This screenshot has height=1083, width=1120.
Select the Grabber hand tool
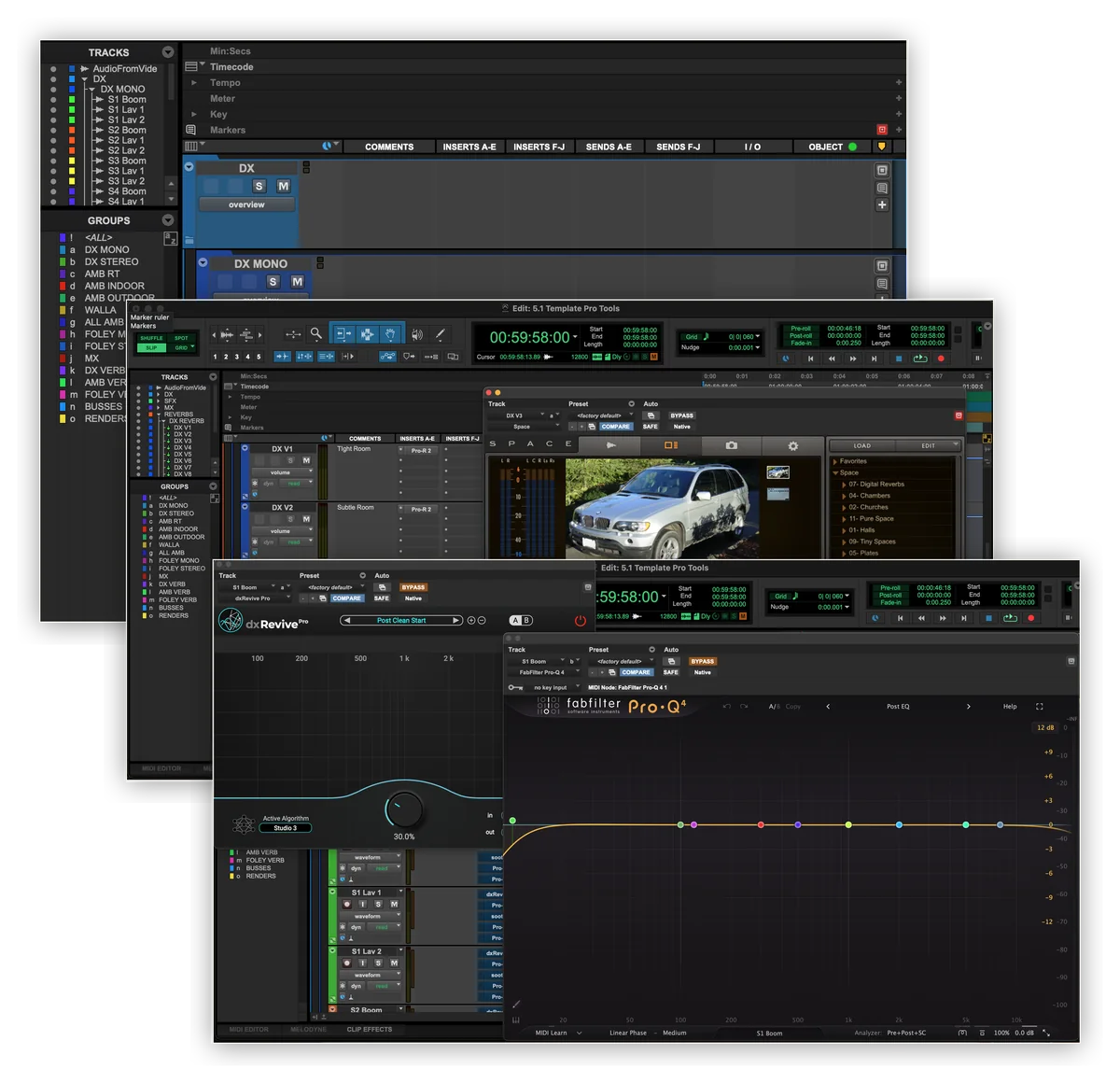[x=390, y=333]
